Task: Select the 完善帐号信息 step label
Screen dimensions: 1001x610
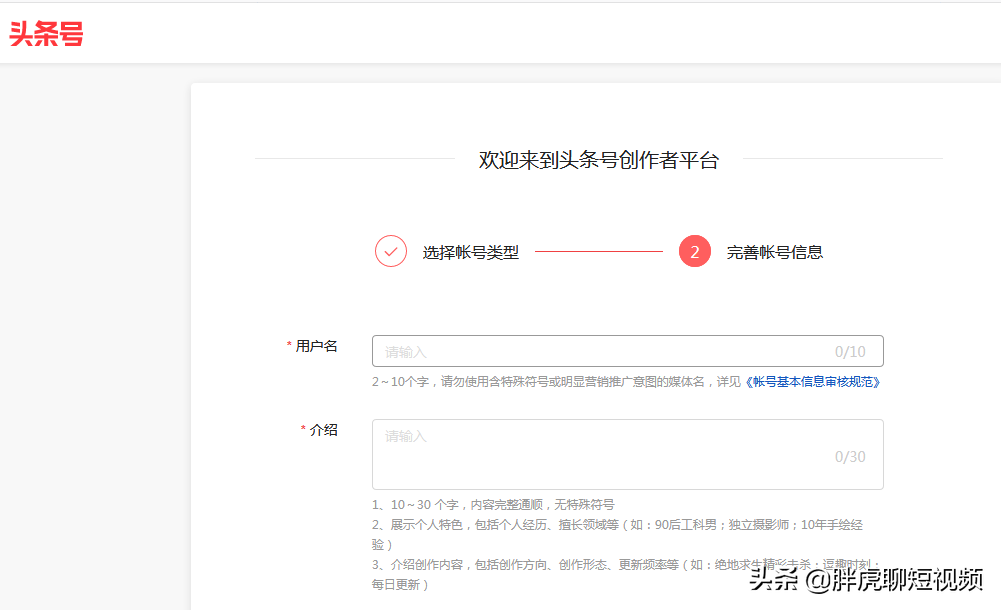Action: pyautogui.click(x=776, y=252)
